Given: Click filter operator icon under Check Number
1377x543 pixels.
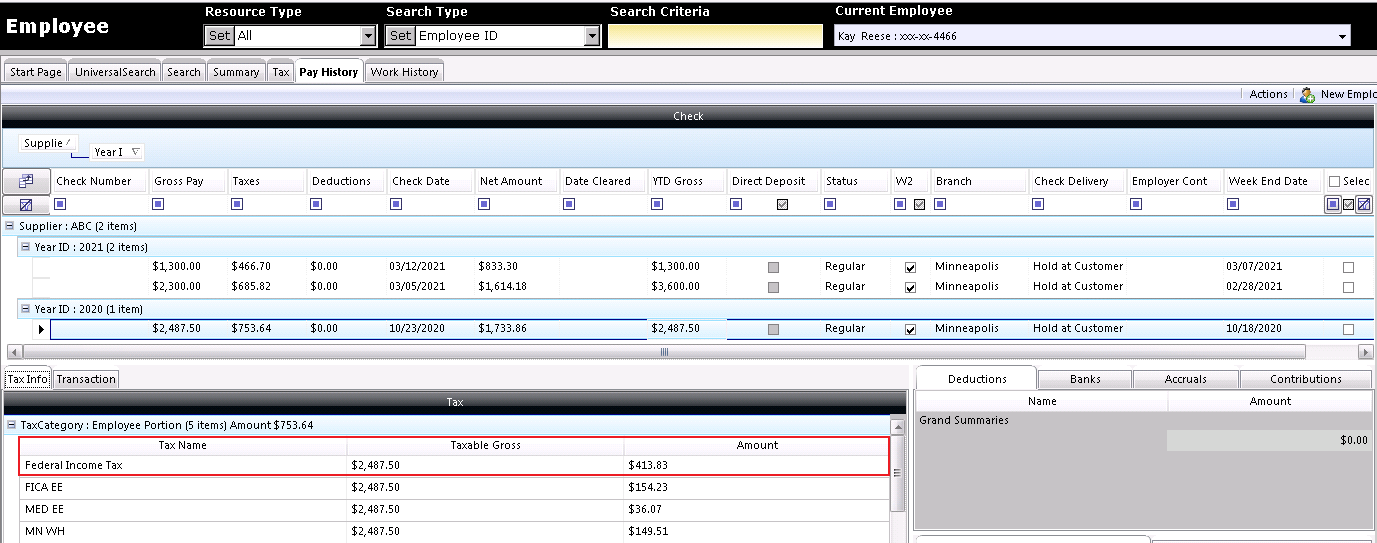Looking at the screenshot, I should [60, 204].
